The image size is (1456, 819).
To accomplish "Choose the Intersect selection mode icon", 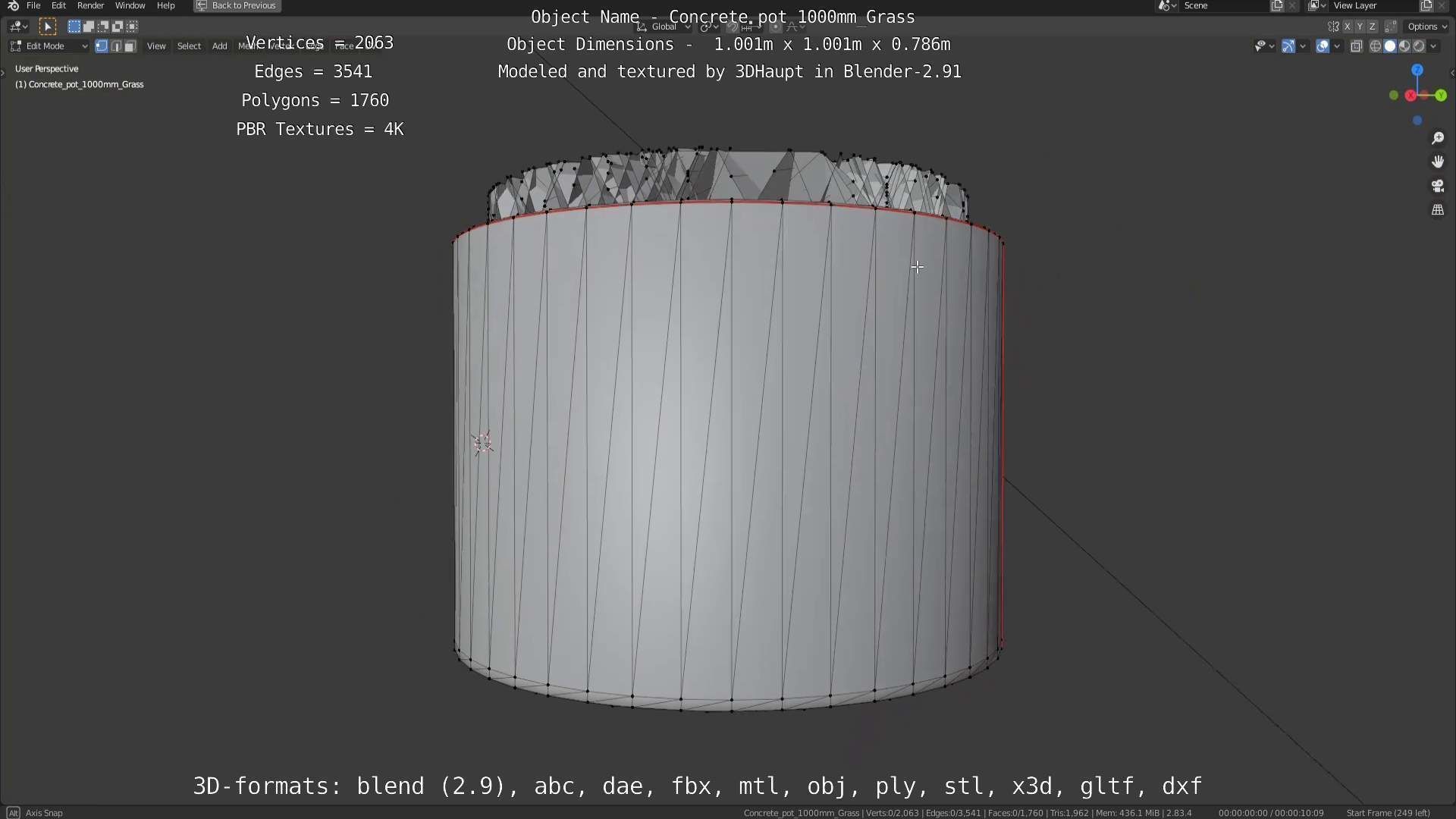I will click(x=132, y=27).
